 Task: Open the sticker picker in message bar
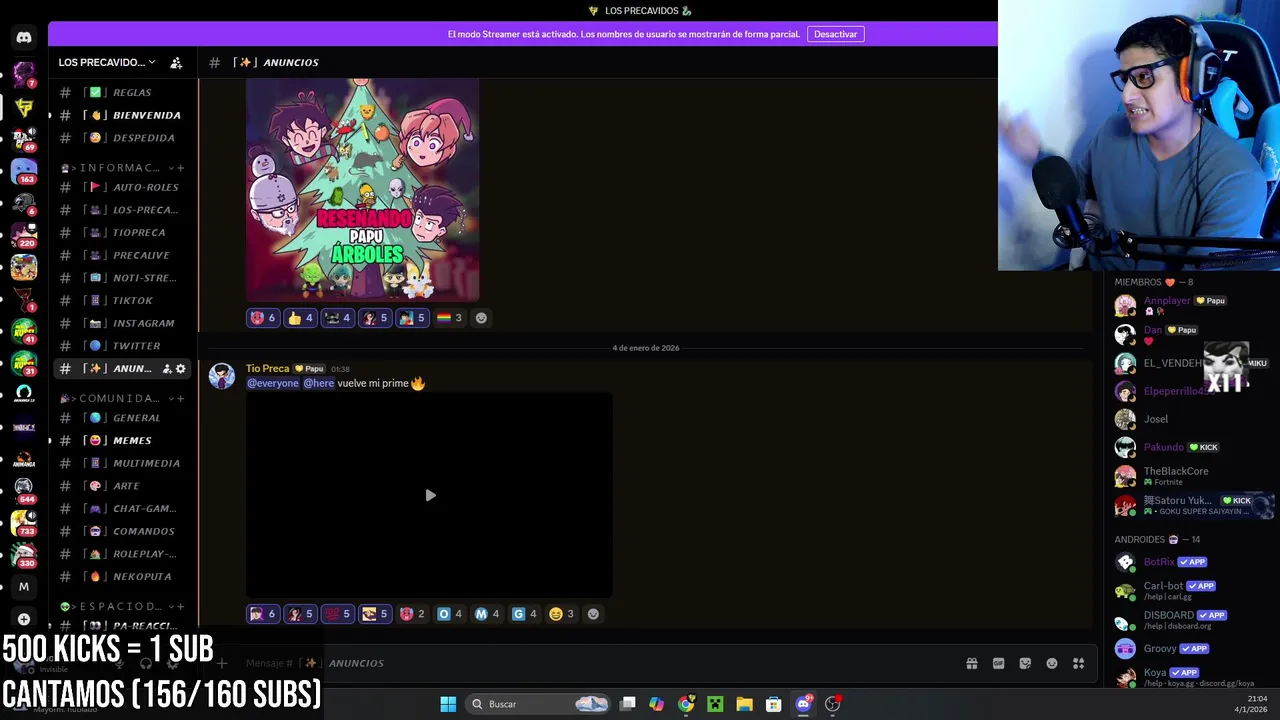point(1025,663)
